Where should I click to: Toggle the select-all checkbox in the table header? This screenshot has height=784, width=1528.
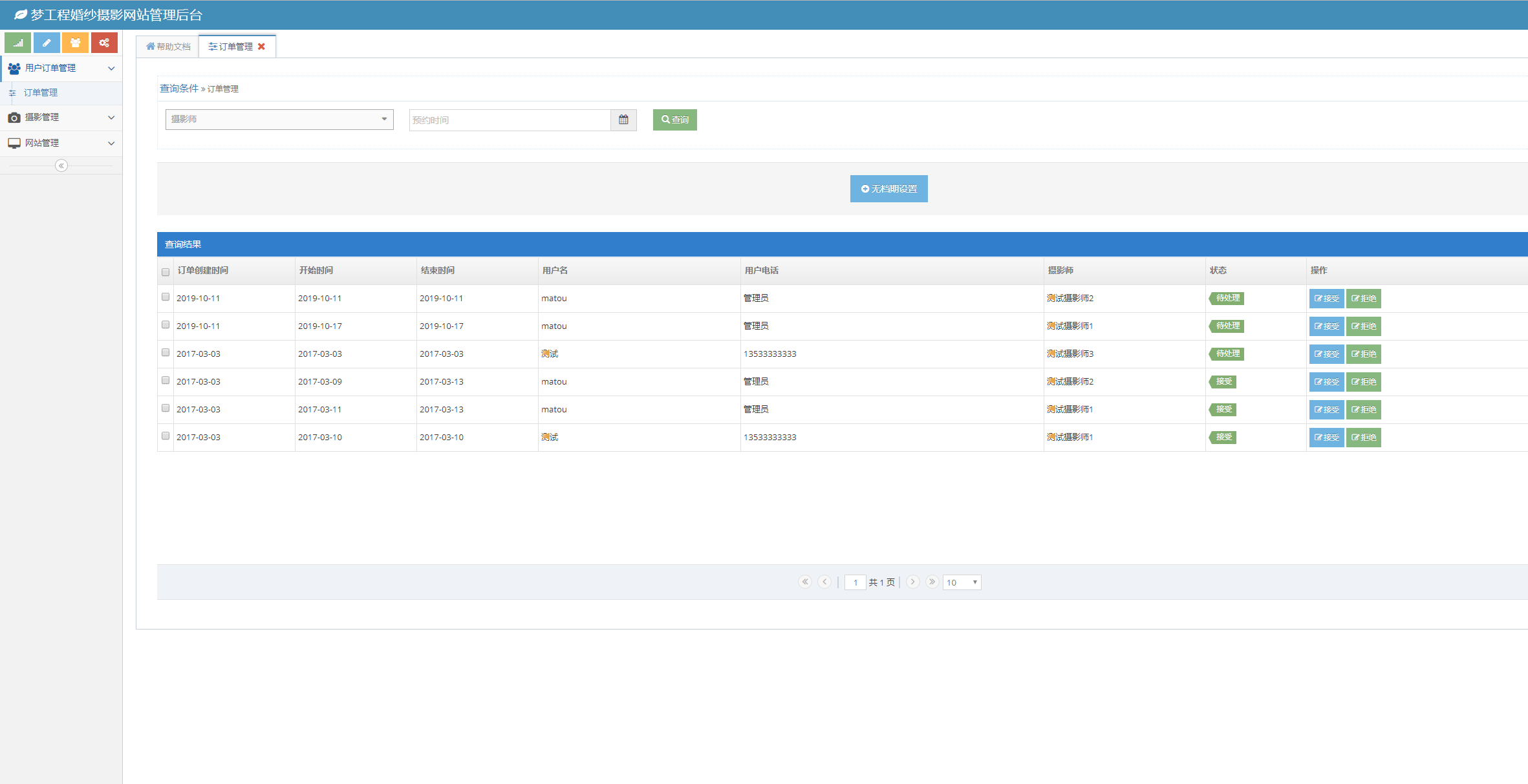pos(166,272)
